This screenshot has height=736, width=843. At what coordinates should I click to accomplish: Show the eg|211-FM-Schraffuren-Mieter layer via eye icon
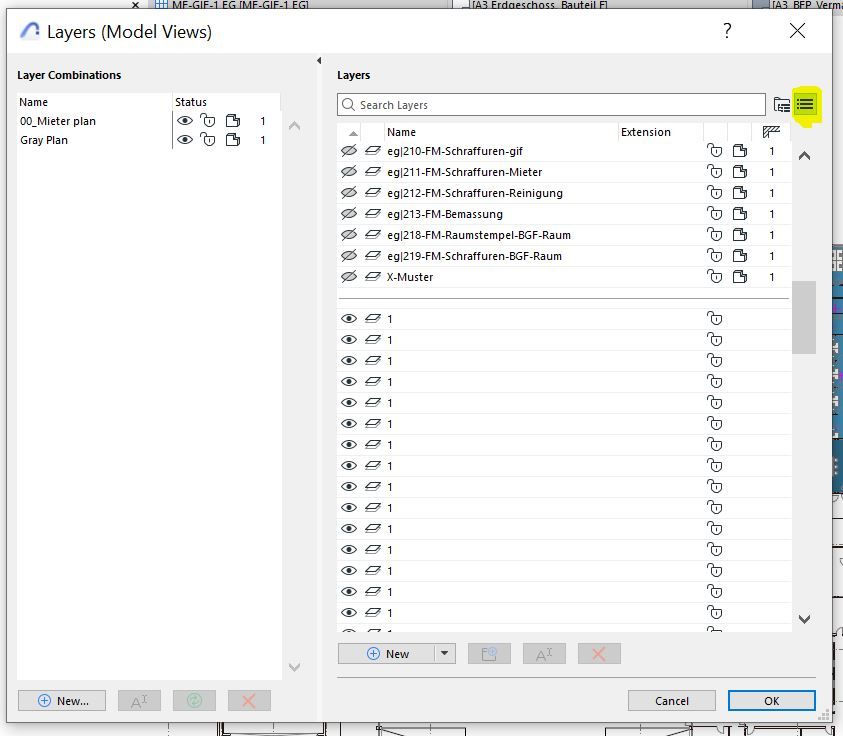point(349,172)
